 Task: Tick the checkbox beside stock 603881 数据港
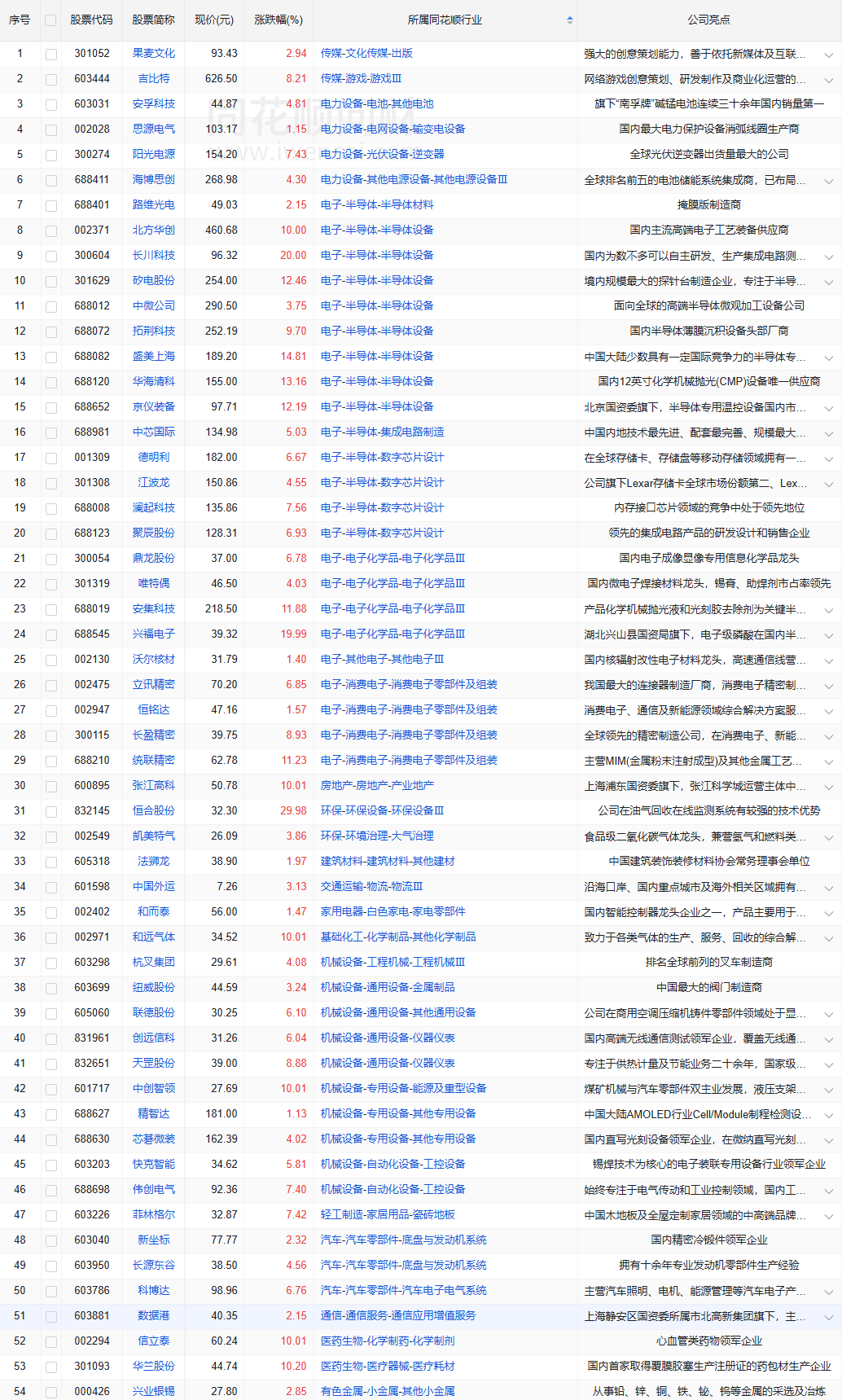(x=51, y=1317)
